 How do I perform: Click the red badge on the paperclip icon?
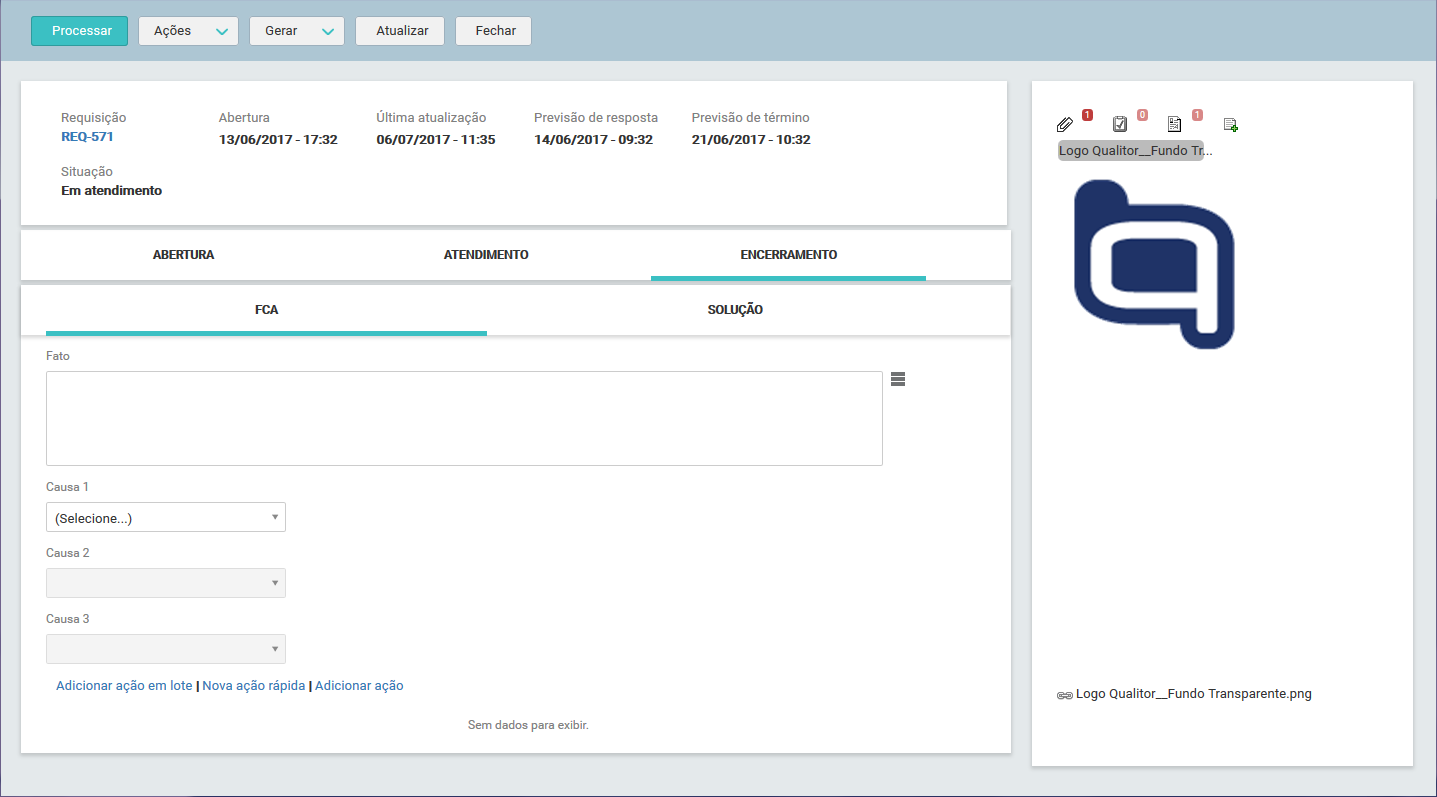[1087, 115]
